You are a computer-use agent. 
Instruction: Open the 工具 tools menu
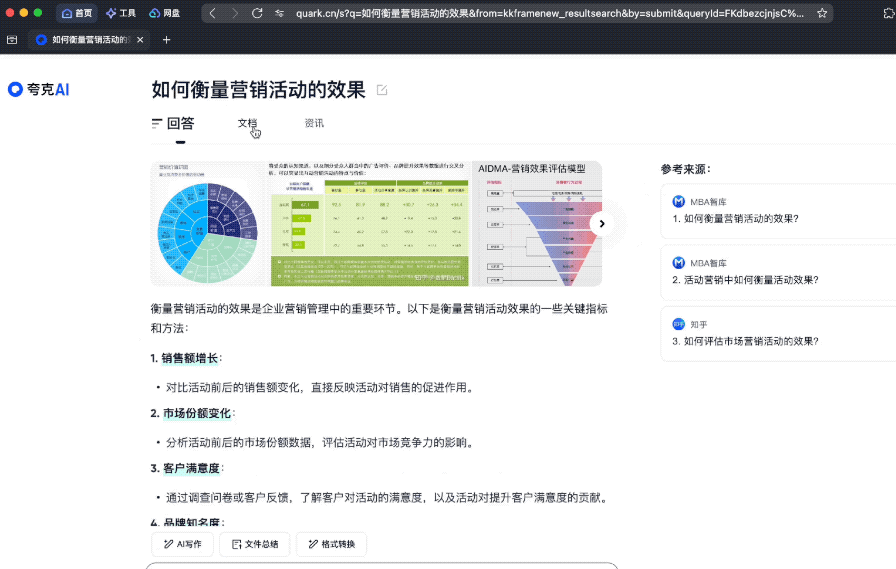pyautogui.click(x=121, y=13)
